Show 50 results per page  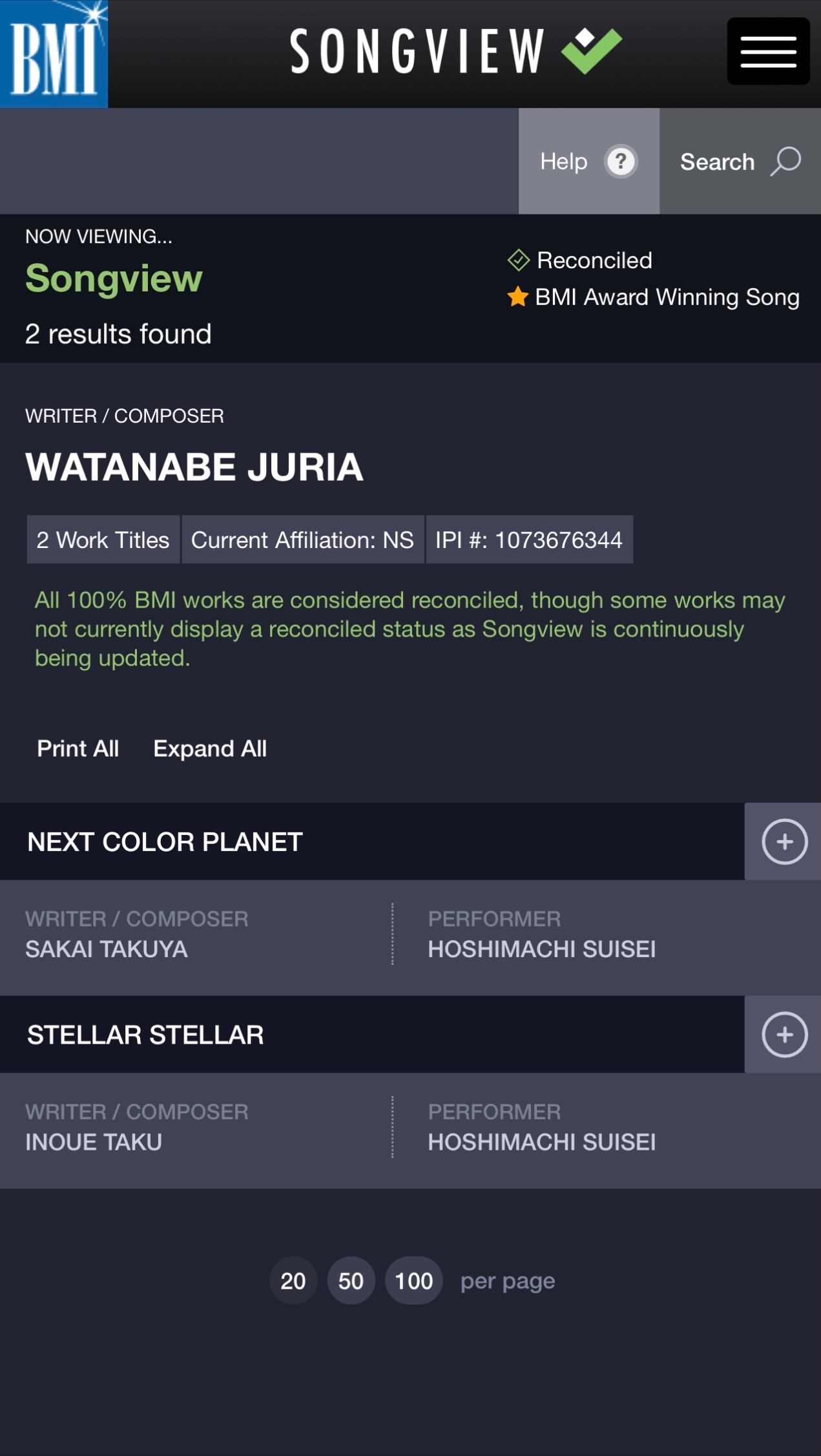[x=351, y=1280]
